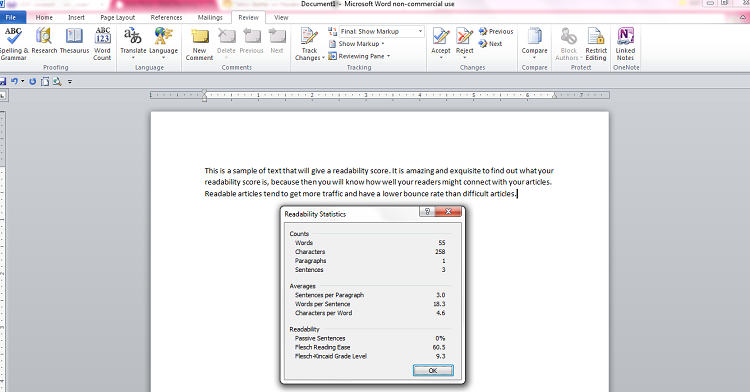Click the Restrict Editing button
Screen dimensions: 750x392
coord(596,44)
